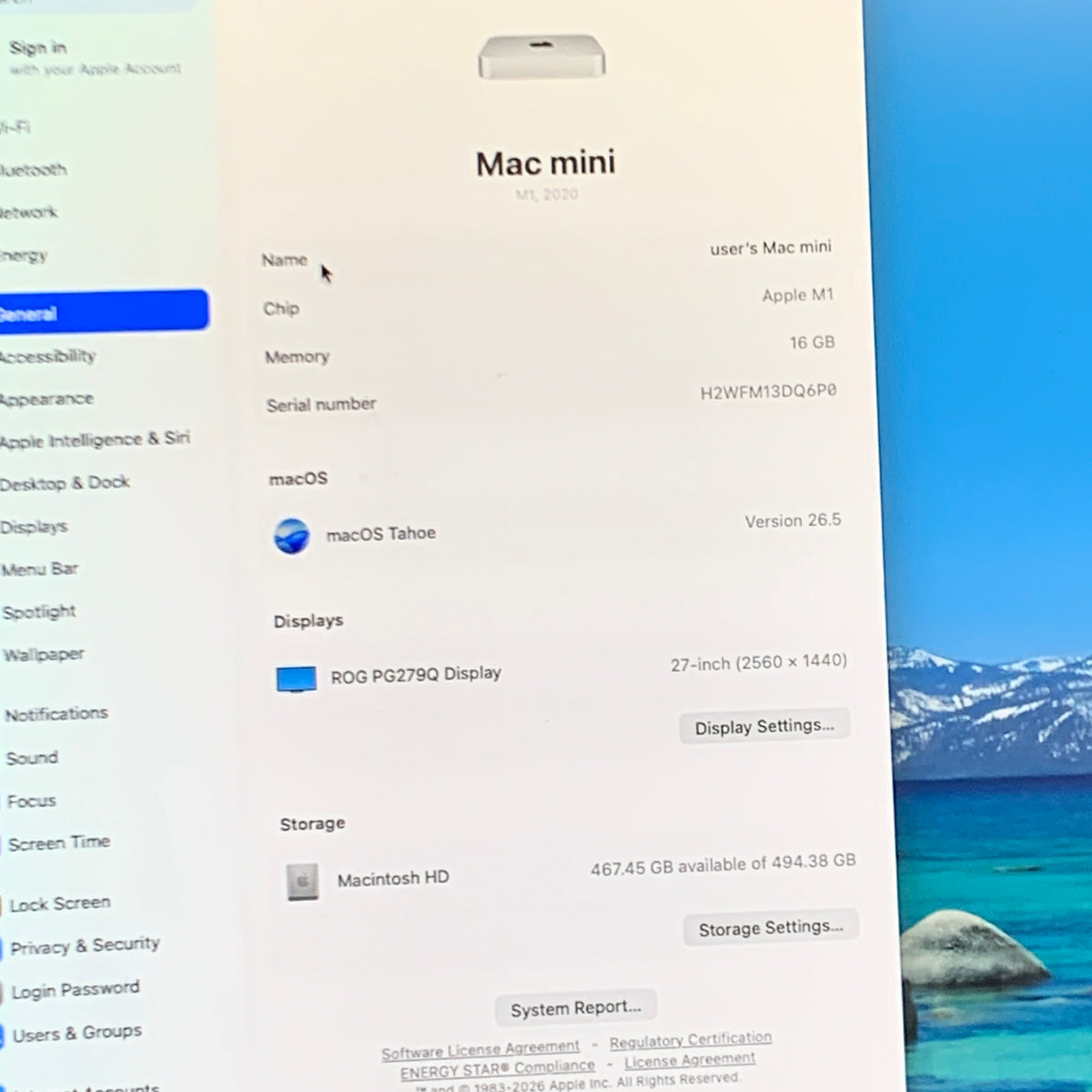The width and height of the screenshot is (1092, 1092).
Task: Open Accessibility settings
Action: (48, 357)
